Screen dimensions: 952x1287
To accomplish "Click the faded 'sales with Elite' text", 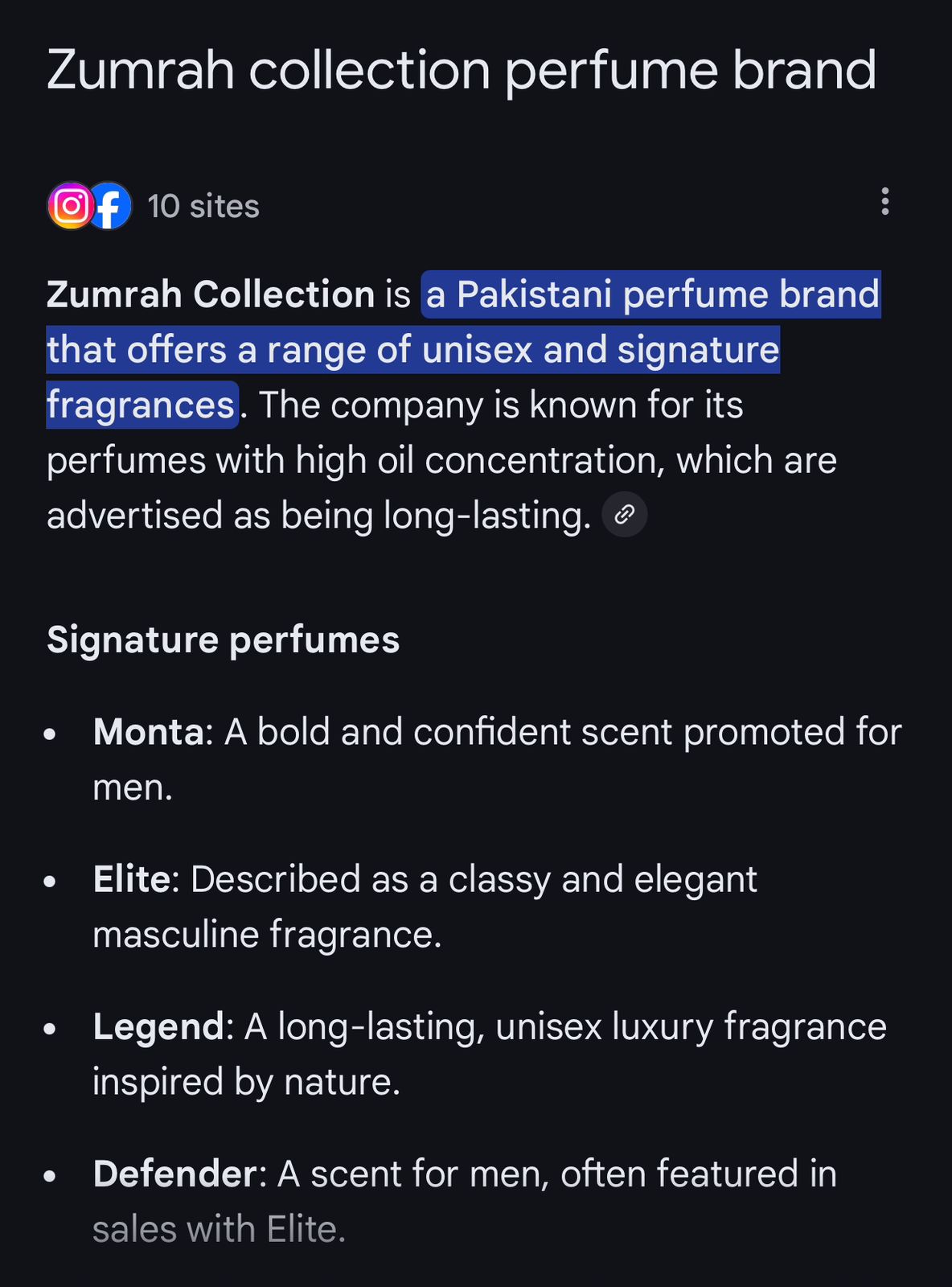I will click(219, 1229).
